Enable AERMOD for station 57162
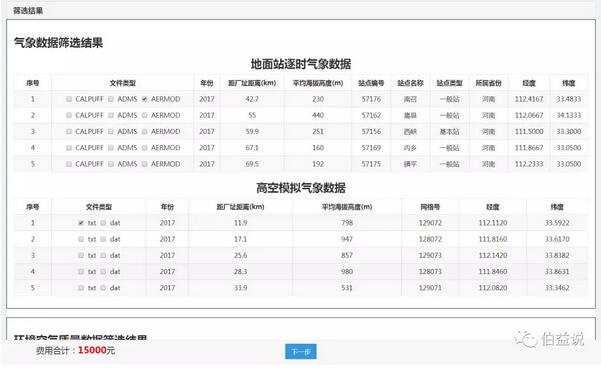Screen dimensions: 601x370 [145, 115]
